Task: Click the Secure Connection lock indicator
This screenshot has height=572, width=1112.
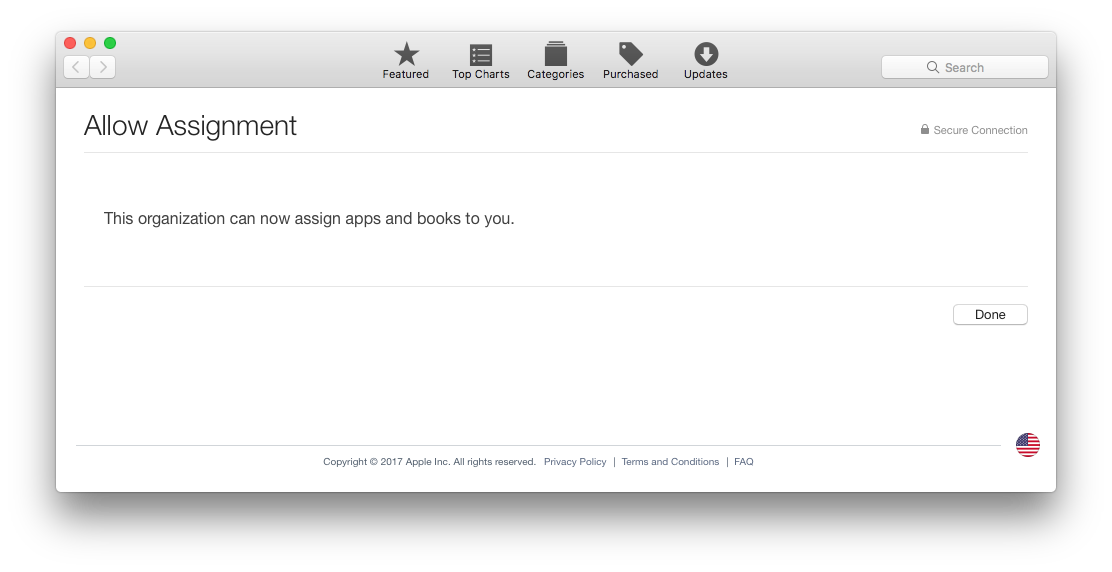Action: pyautogui.click(x=974, y=130)
